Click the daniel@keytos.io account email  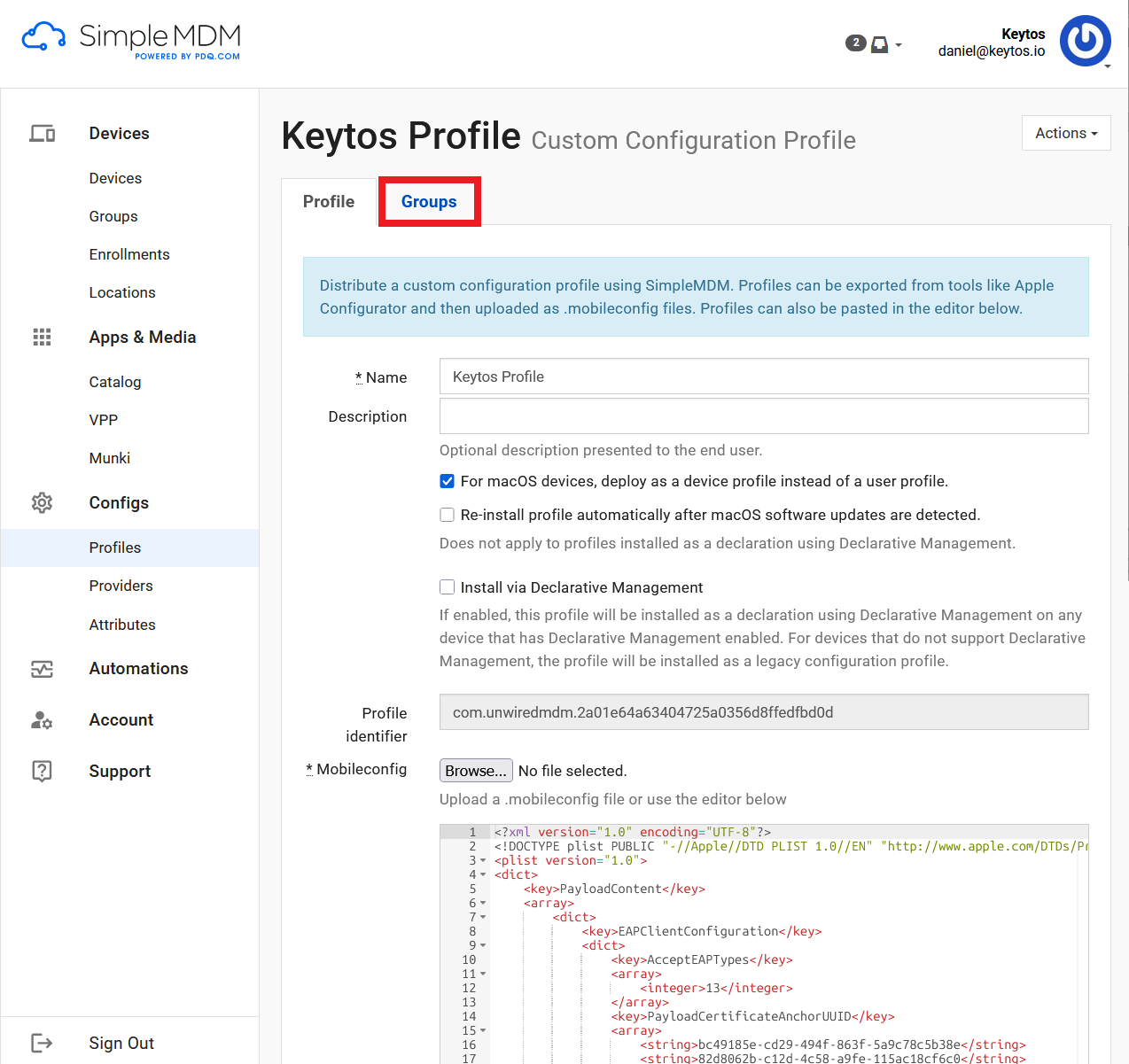tap(992, 51)
